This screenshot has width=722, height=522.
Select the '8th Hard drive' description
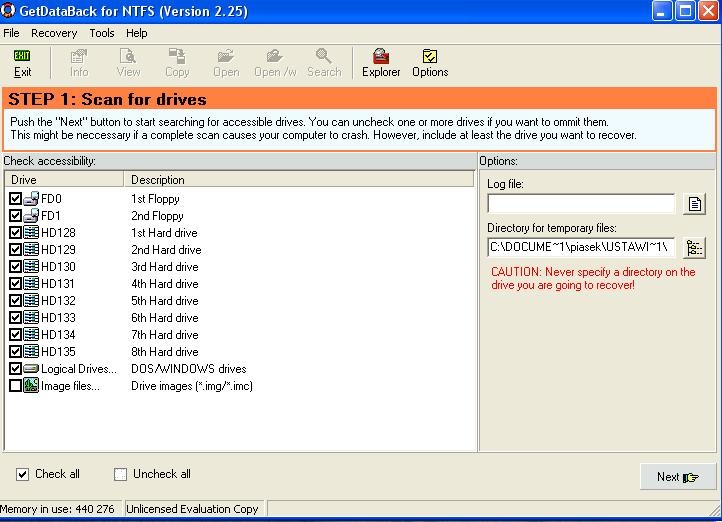tap(165, 352)
